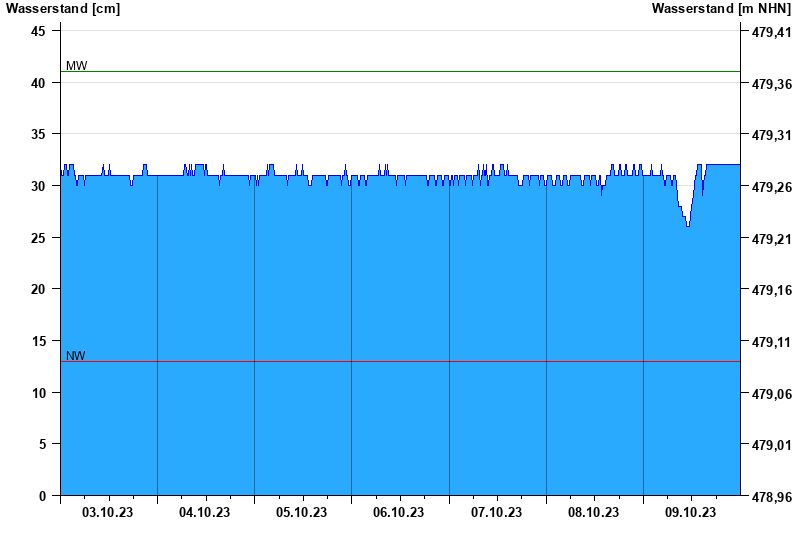Click the right axis value 479,21
This screenshot has height=550, width=800.
(772, 239)
